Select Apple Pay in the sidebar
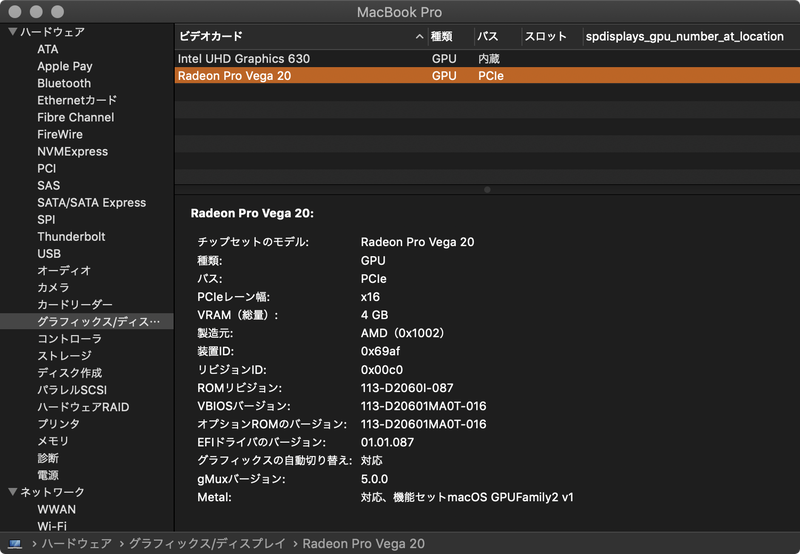The width and height of the screenshot is (800, 554). [x=65, y=66]
